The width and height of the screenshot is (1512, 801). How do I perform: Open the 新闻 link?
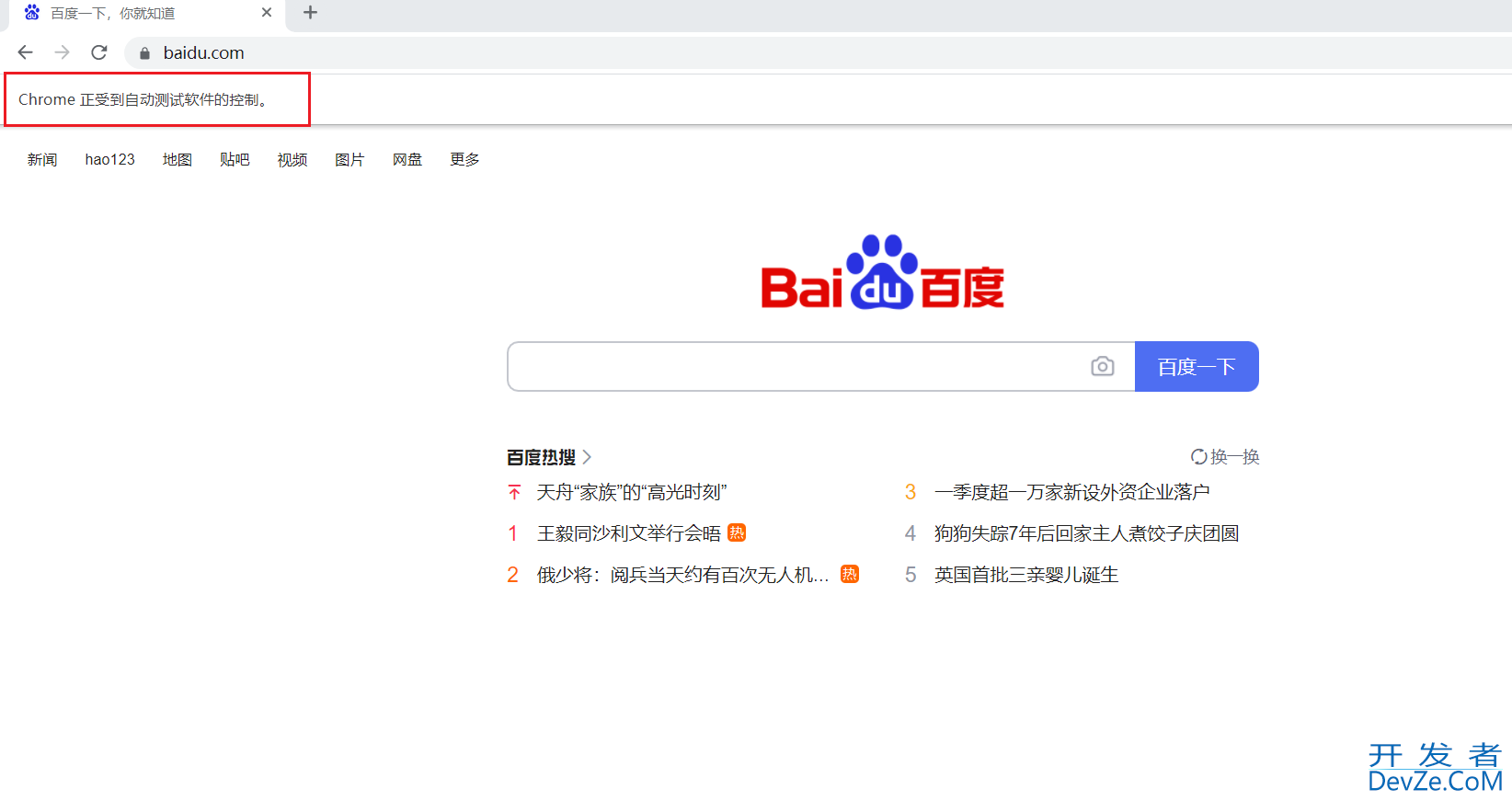tap(42, 160)
